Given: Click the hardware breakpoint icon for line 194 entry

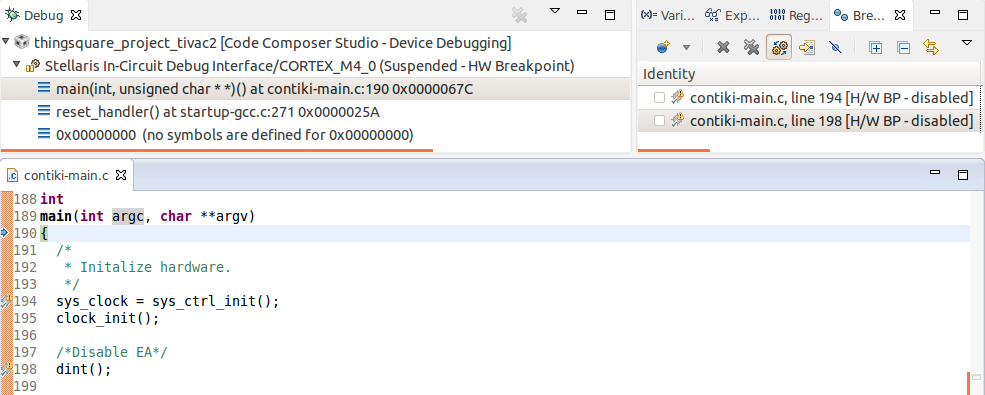Looking at the screenshot, I should (677, 97).
